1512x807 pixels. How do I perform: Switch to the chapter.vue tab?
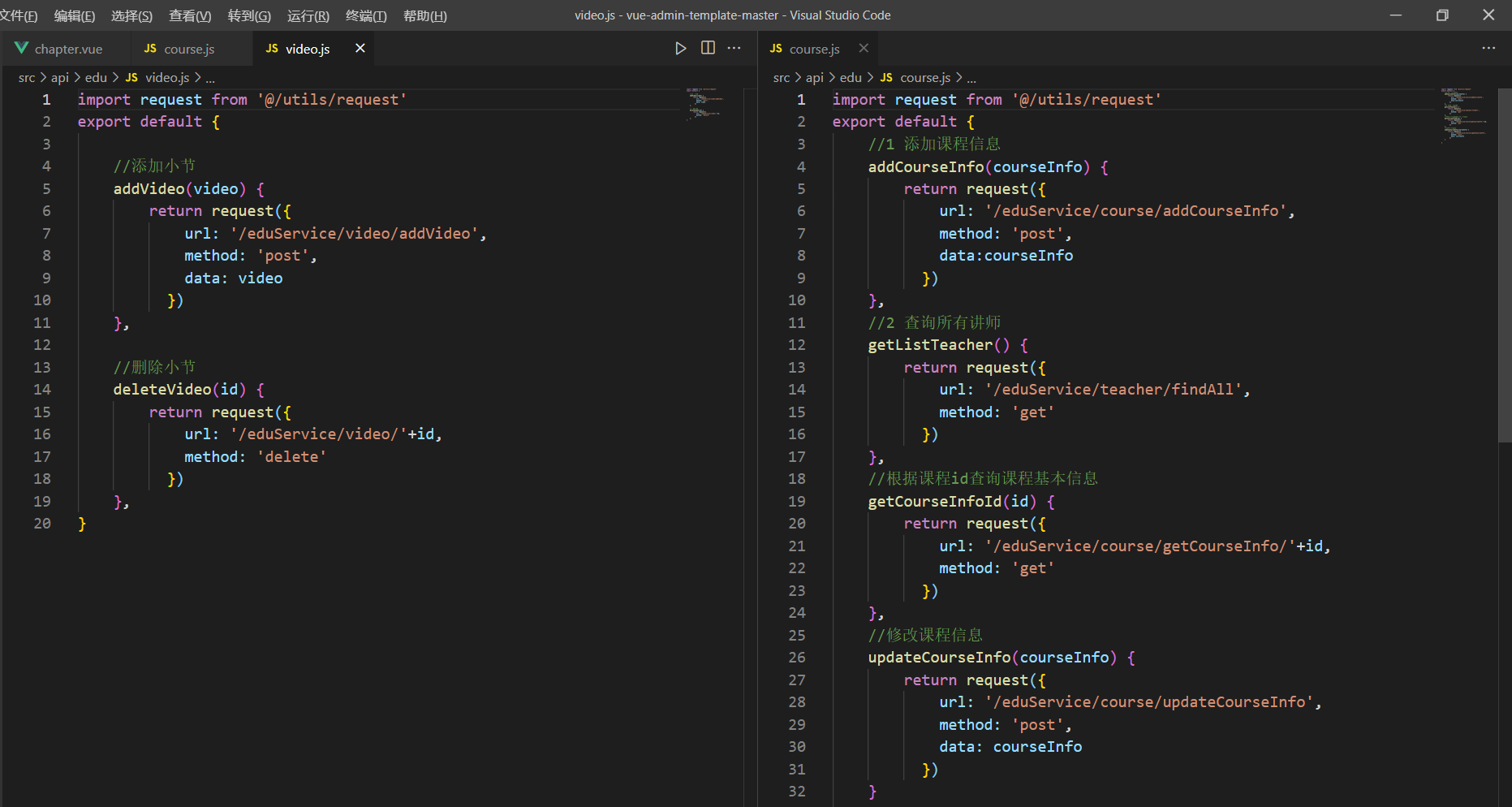[x=65, y=49]
